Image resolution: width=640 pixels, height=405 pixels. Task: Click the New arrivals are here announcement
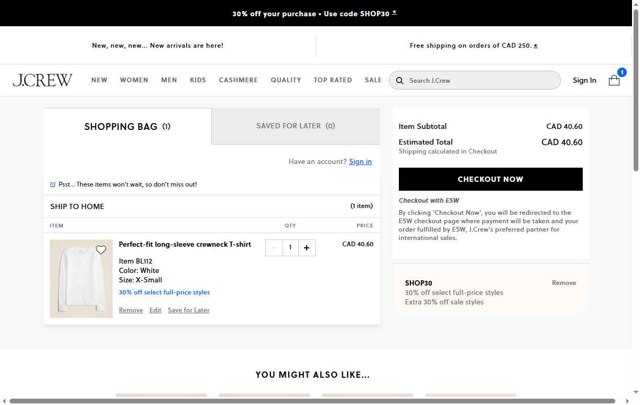click(x=158, y=45)
